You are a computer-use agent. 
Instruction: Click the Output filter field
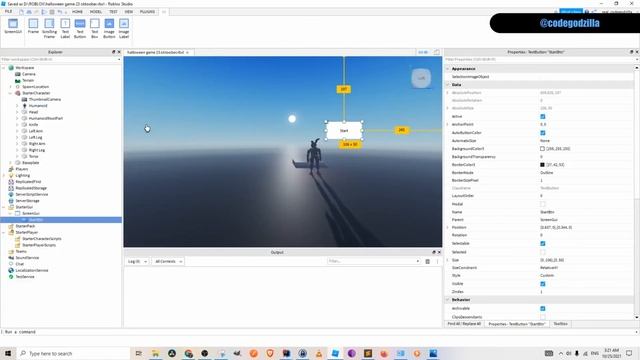pyautogui.click(x=373, y=261)
